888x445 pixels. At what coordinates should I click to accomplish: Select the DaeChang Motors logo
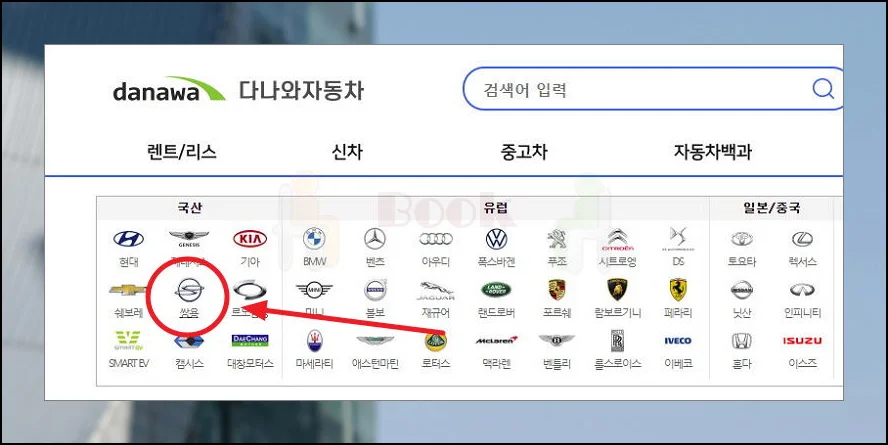tap(250, 340)
